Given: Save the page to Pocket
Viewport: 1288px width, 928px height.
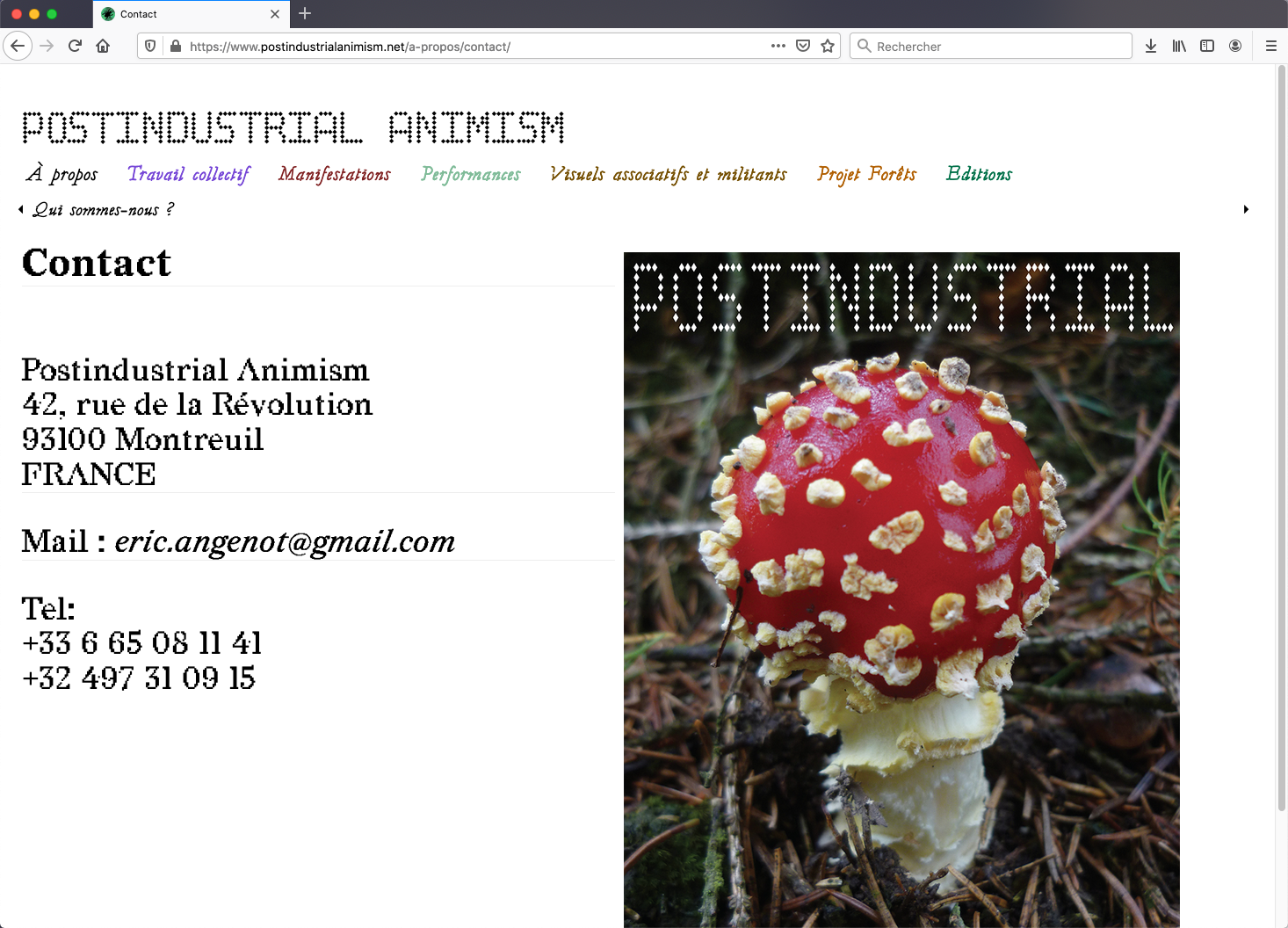Looking at the screenshot, I should point(803,46).
